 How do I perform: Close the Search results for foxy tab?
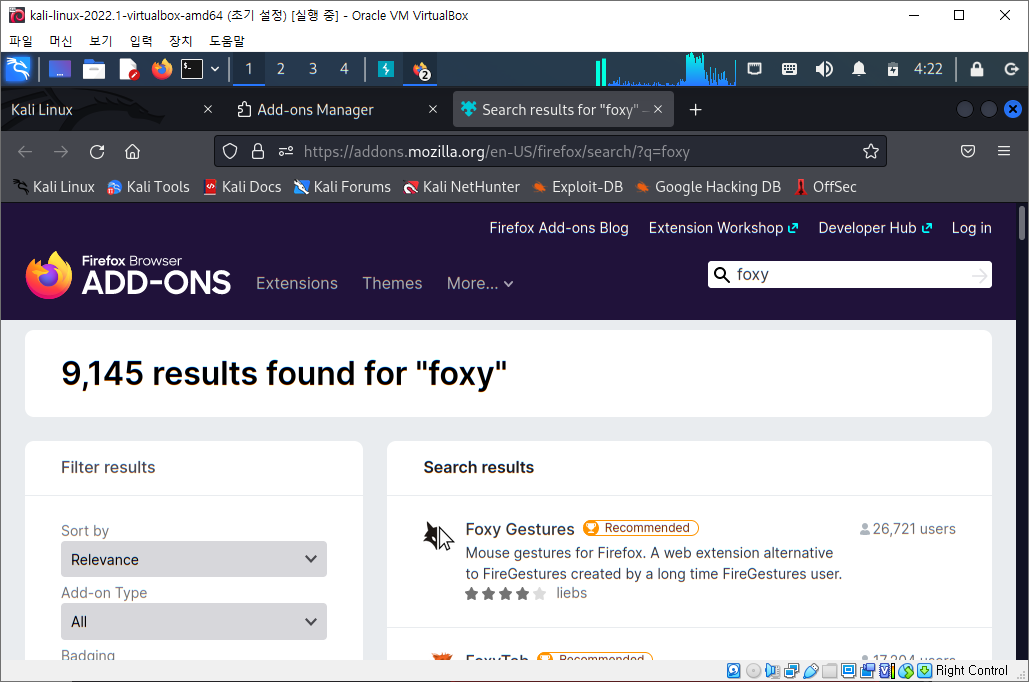[x=658, y=110]
